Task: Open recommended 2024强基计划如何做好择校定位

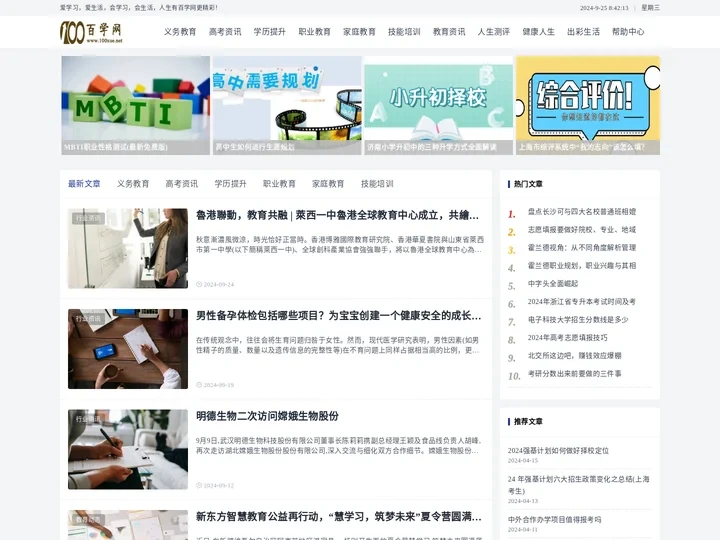Action: [x=558, y=451]
